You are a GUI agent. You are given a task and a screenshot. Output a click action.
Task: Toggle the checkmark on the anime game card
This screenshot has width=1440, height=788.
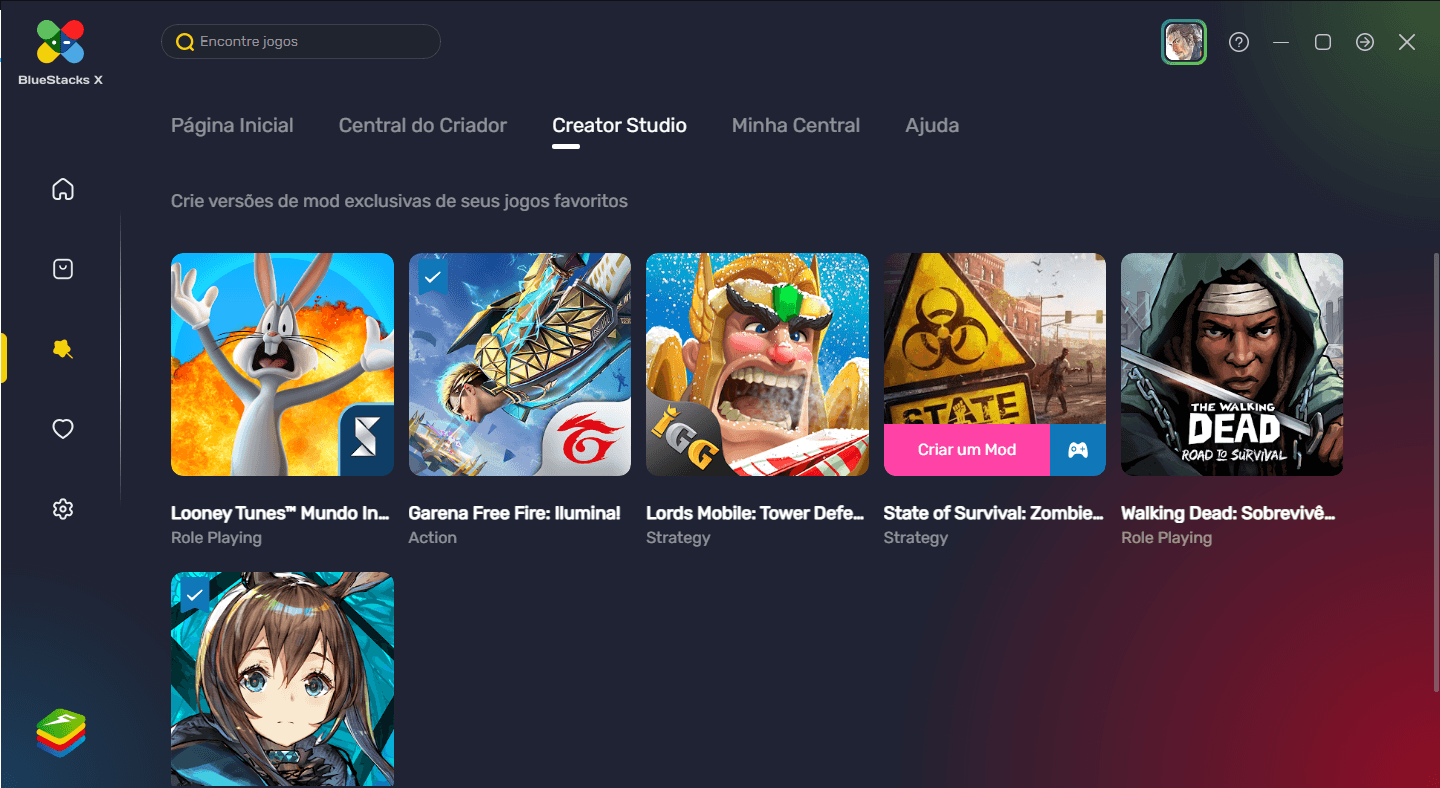[195, 596]
